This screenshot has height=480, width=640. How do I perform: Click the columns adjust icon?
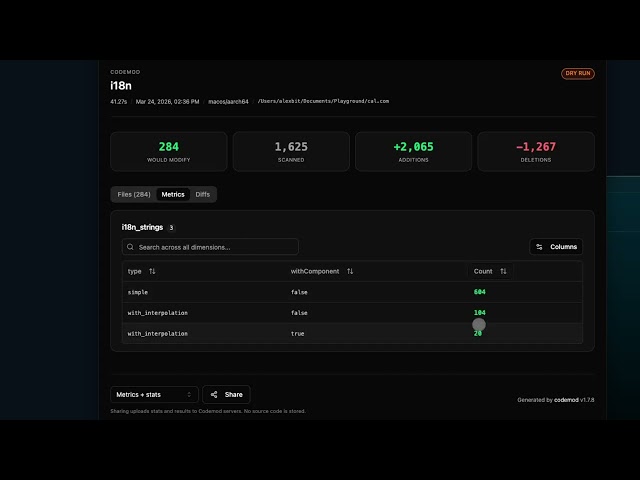point(539,247)
